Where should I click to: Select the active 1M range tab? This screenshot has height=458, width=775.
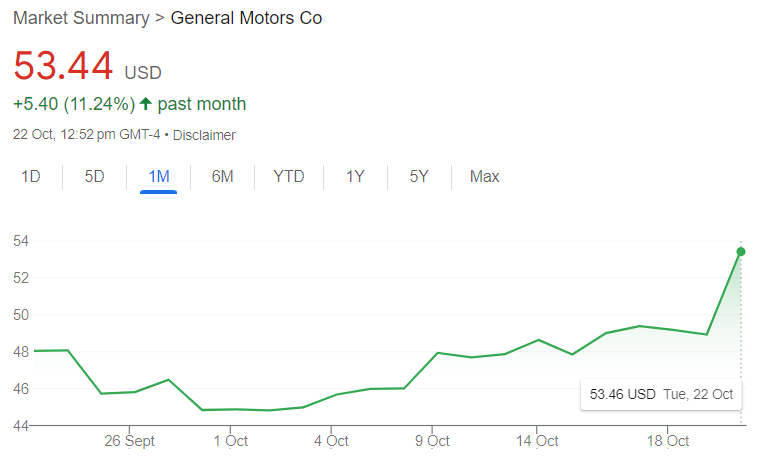(158, 177)
